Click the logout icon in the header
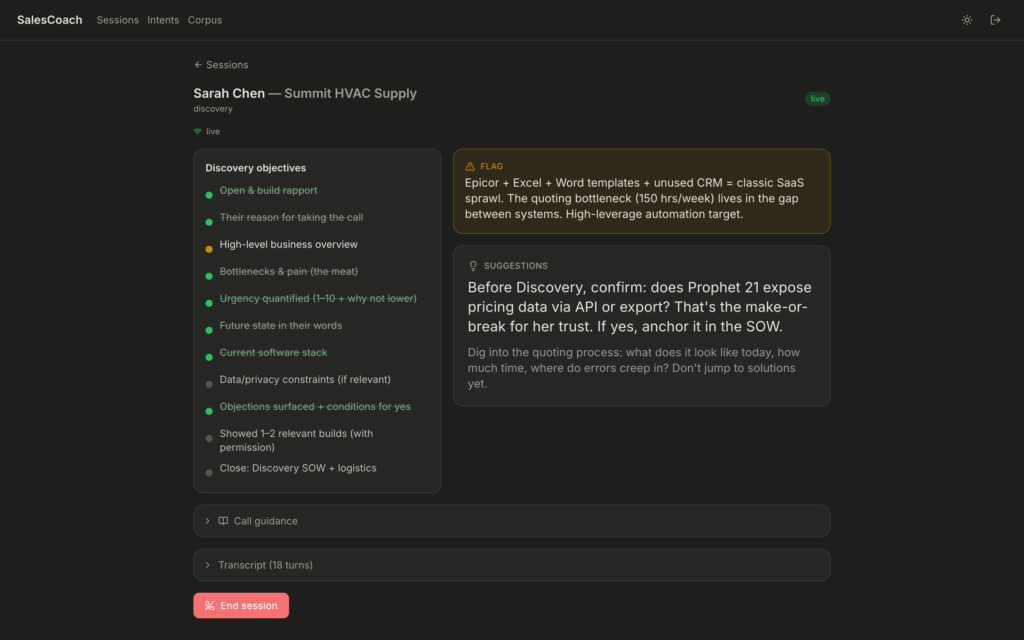Image resolution: width=1024 pixels, height=640 pixels. tap(995, 20)
